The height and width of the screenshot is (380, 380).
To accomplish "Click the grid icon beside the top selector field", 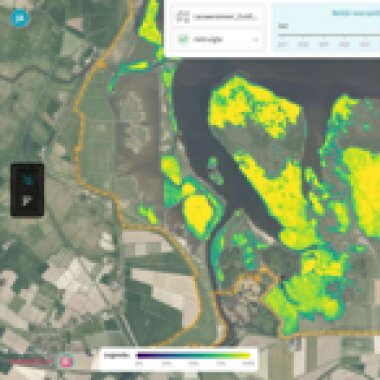I will pyautogui.click(x=183, y=17).
